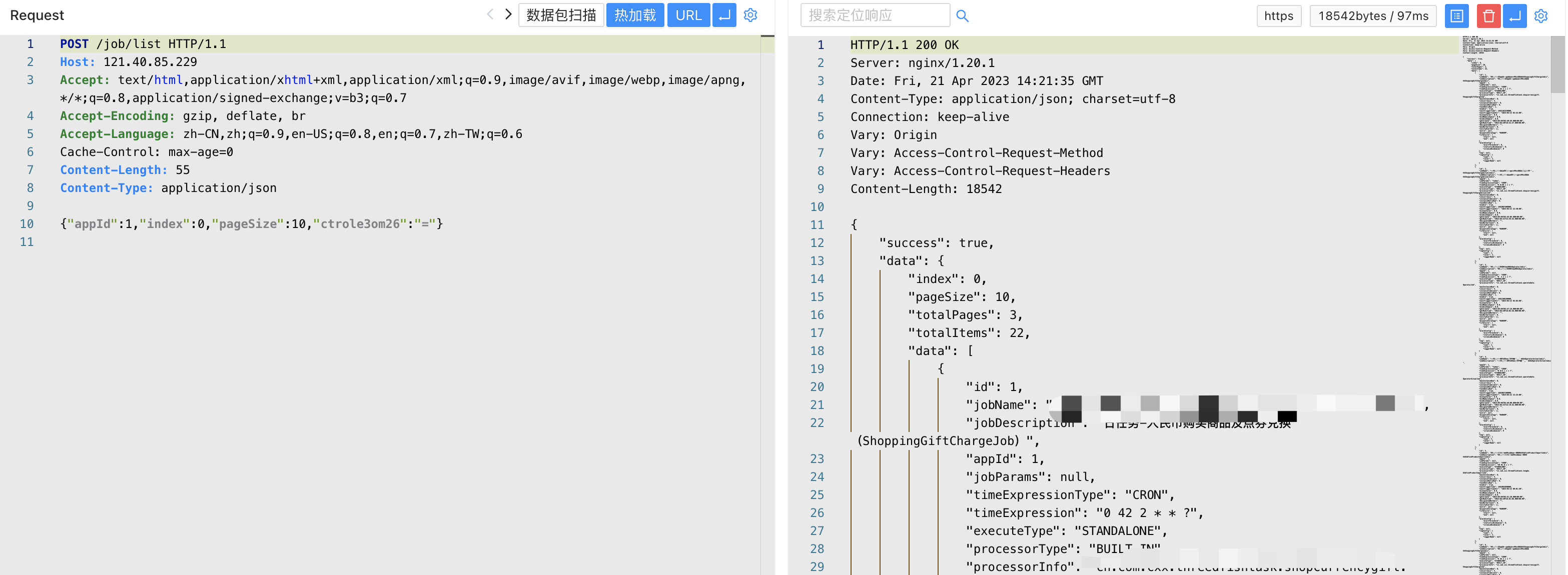Click the https protocol tag
Screen dimensions: 1568x575
[x=1278, y=16]
